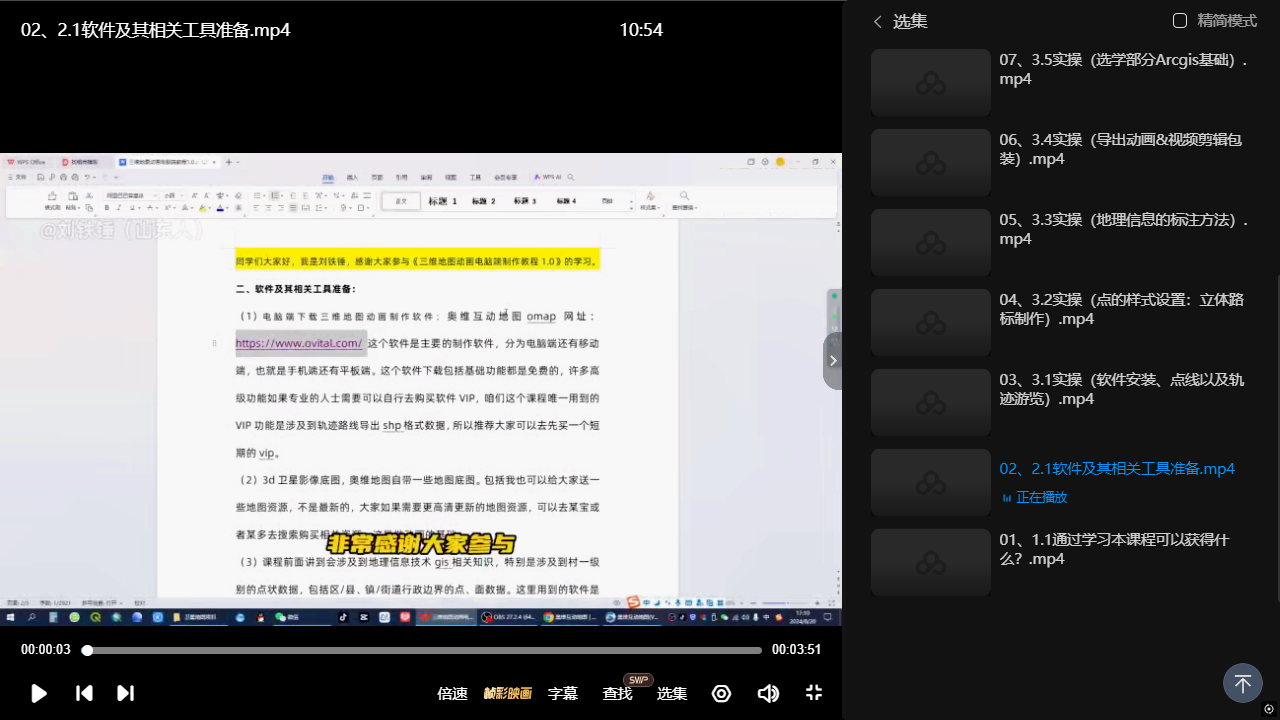Screen dimensions: 1280x720
Task: Click the circular target icon in the player bar
Action: pyautogui.click(x=721, y=693)
